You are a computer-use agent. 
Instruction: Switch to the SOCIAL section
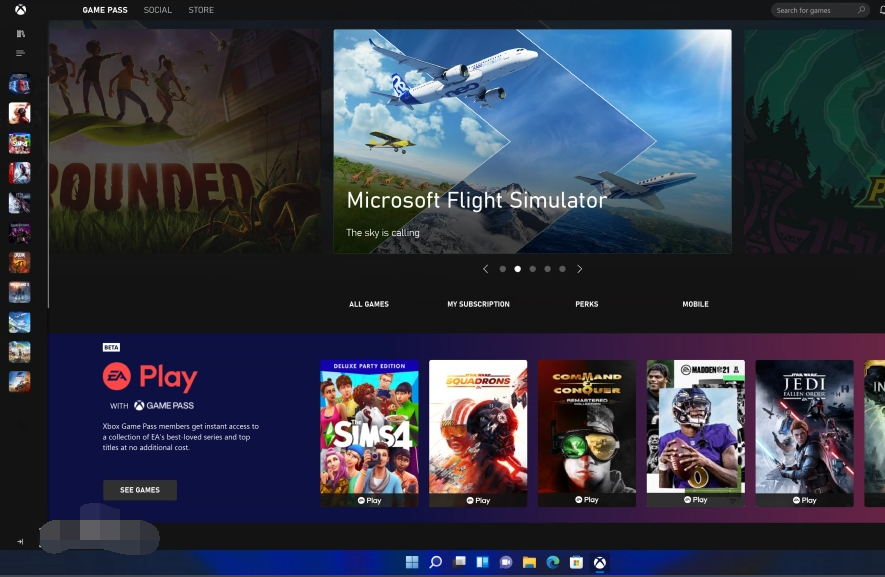(157, 9)
